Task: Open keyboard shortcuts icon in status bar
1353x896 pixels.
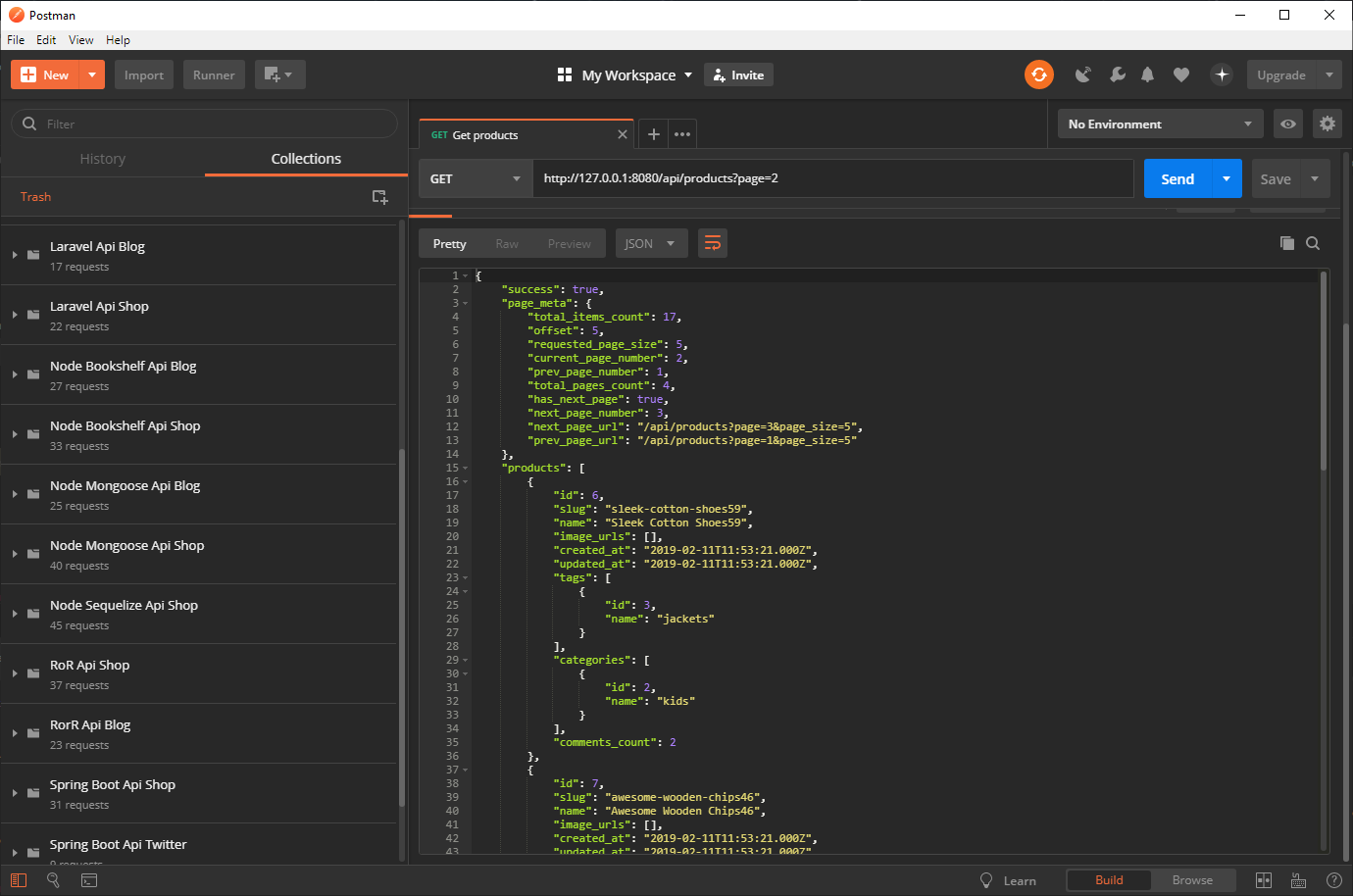Action: pos(1298,880)
